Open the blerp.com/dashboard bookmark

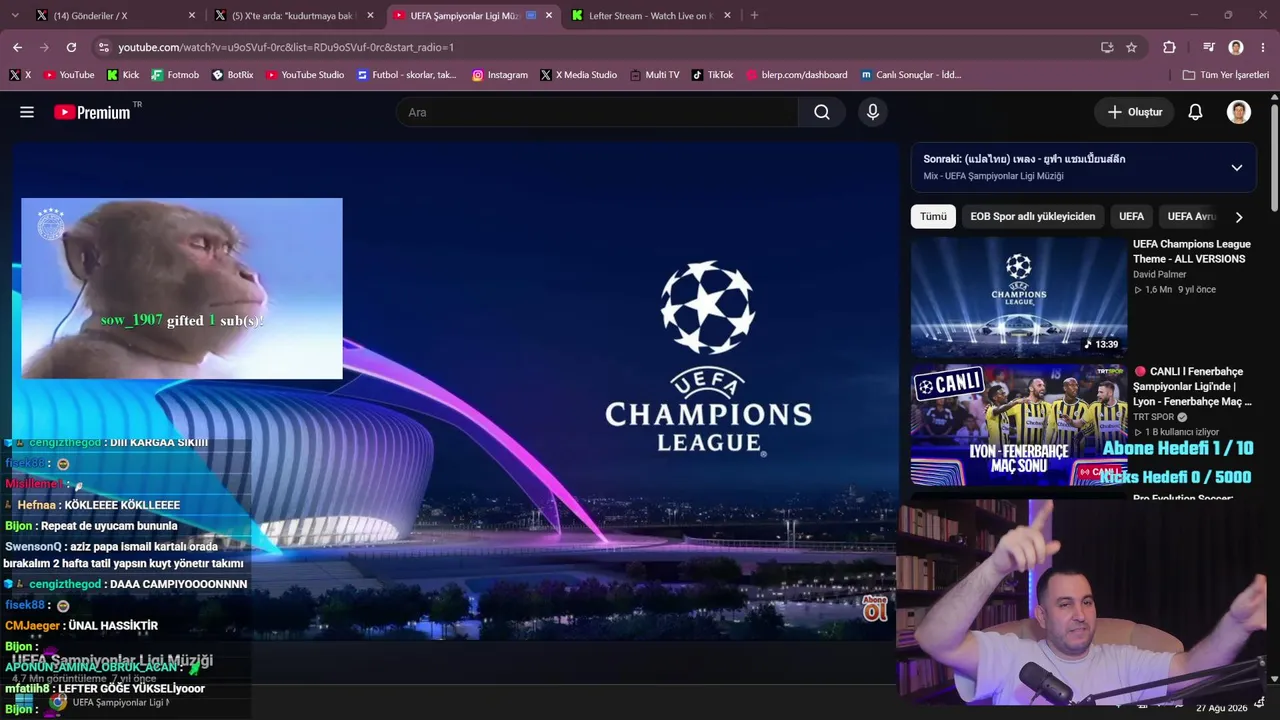pyautogui.click(x=797, y=75)
